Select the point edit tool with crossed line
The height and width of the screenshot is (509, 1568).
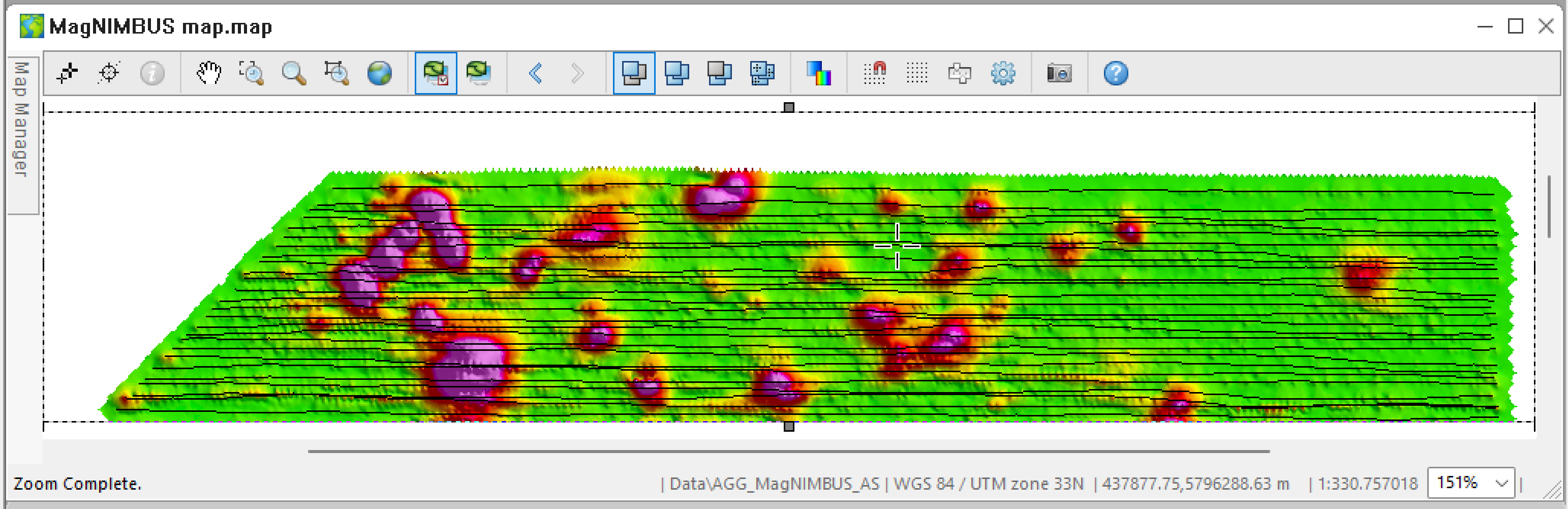pos(67,73)
